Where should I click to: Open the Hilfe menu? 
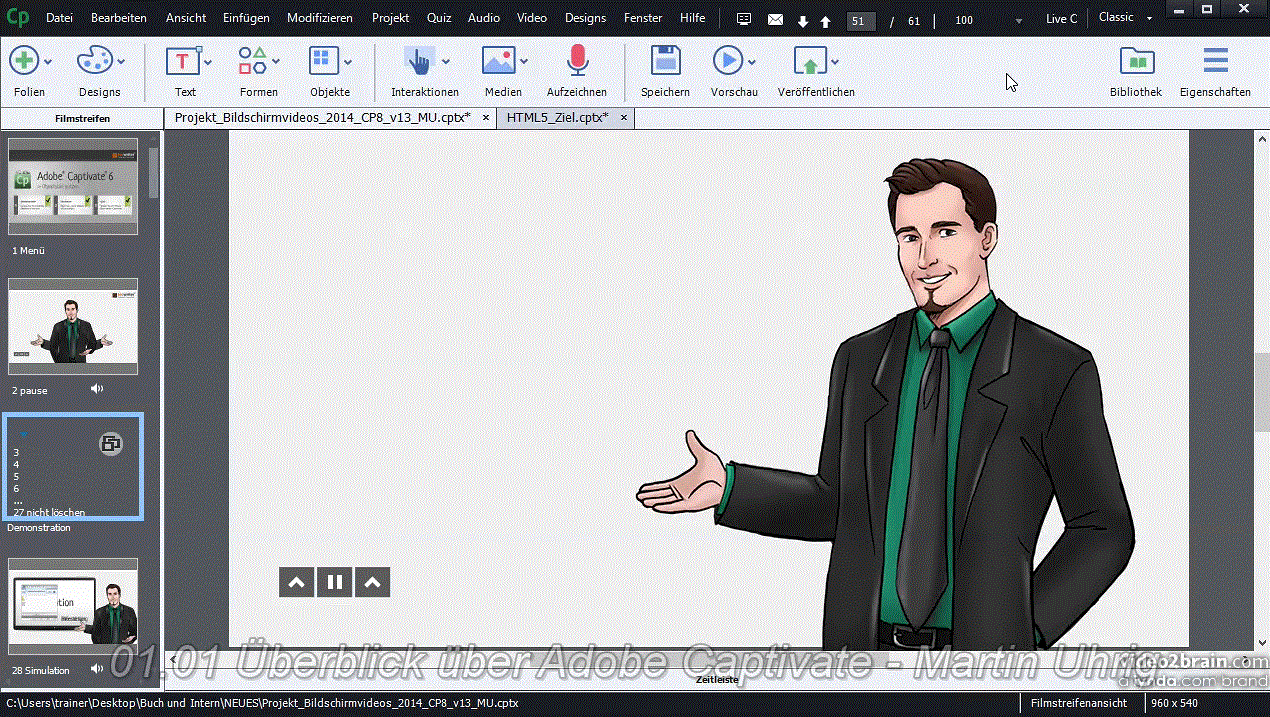[x=692, y=18]
